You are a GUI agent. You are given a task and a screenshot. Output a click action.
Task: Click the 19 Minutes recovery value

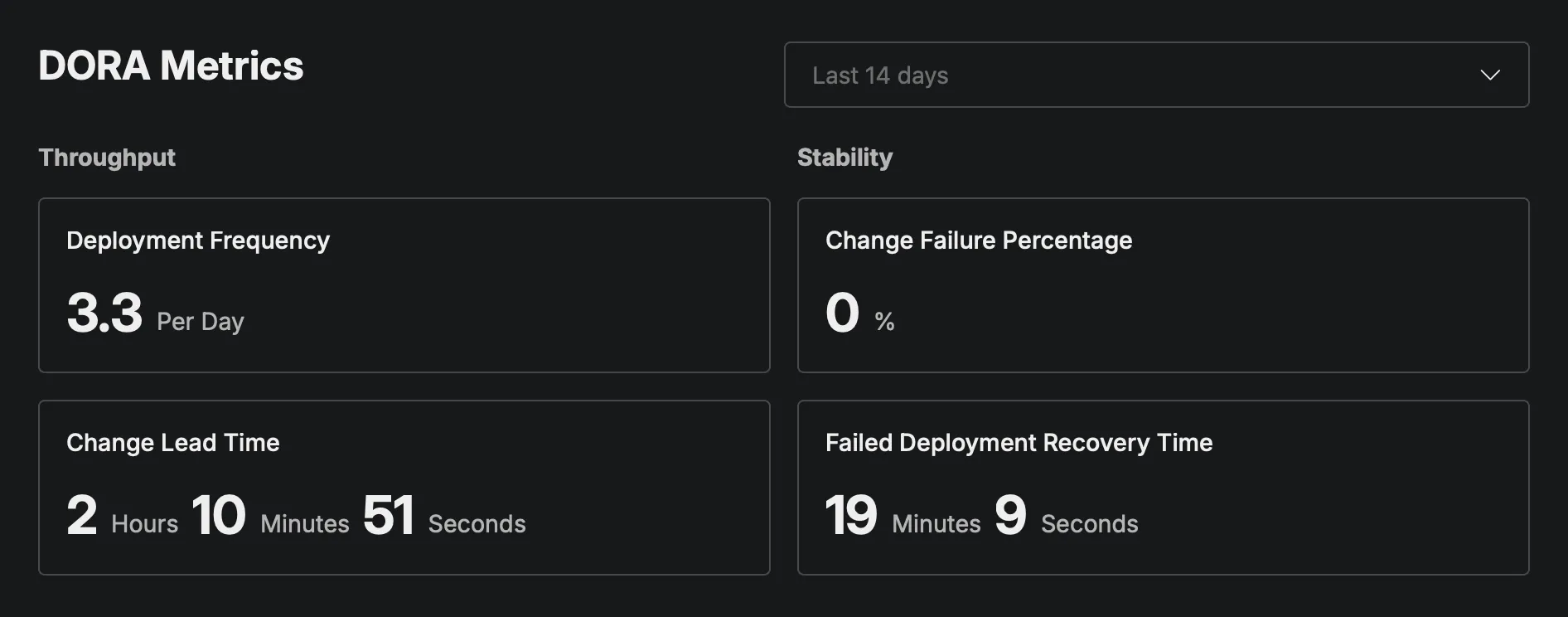pos(902,516)
